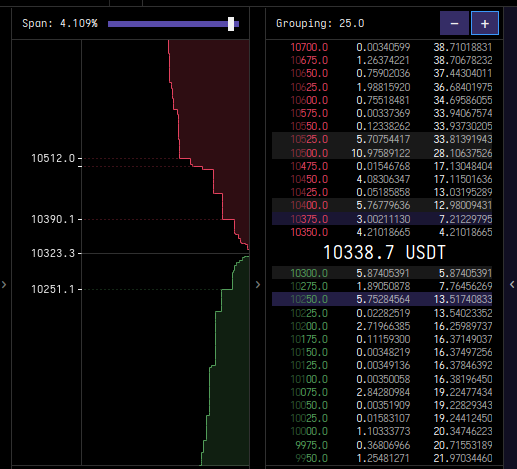Select the highlighted 10375.0 ask price

309,219
